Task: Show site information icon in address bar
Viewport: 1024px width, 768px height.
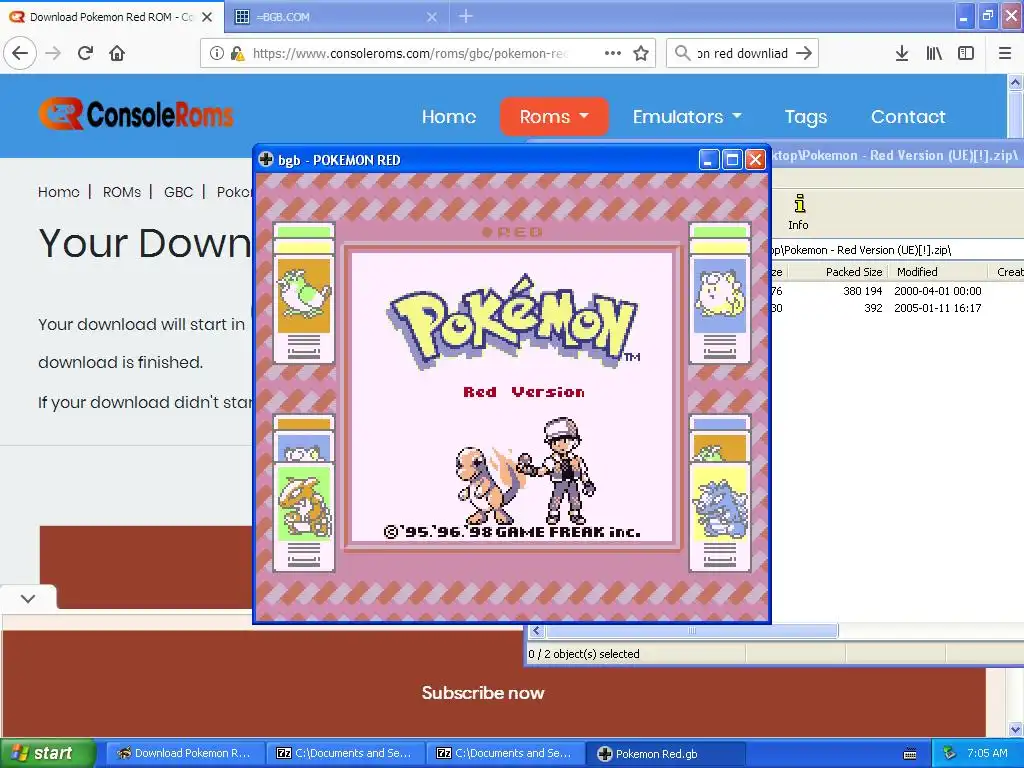Action: point(217,53)
